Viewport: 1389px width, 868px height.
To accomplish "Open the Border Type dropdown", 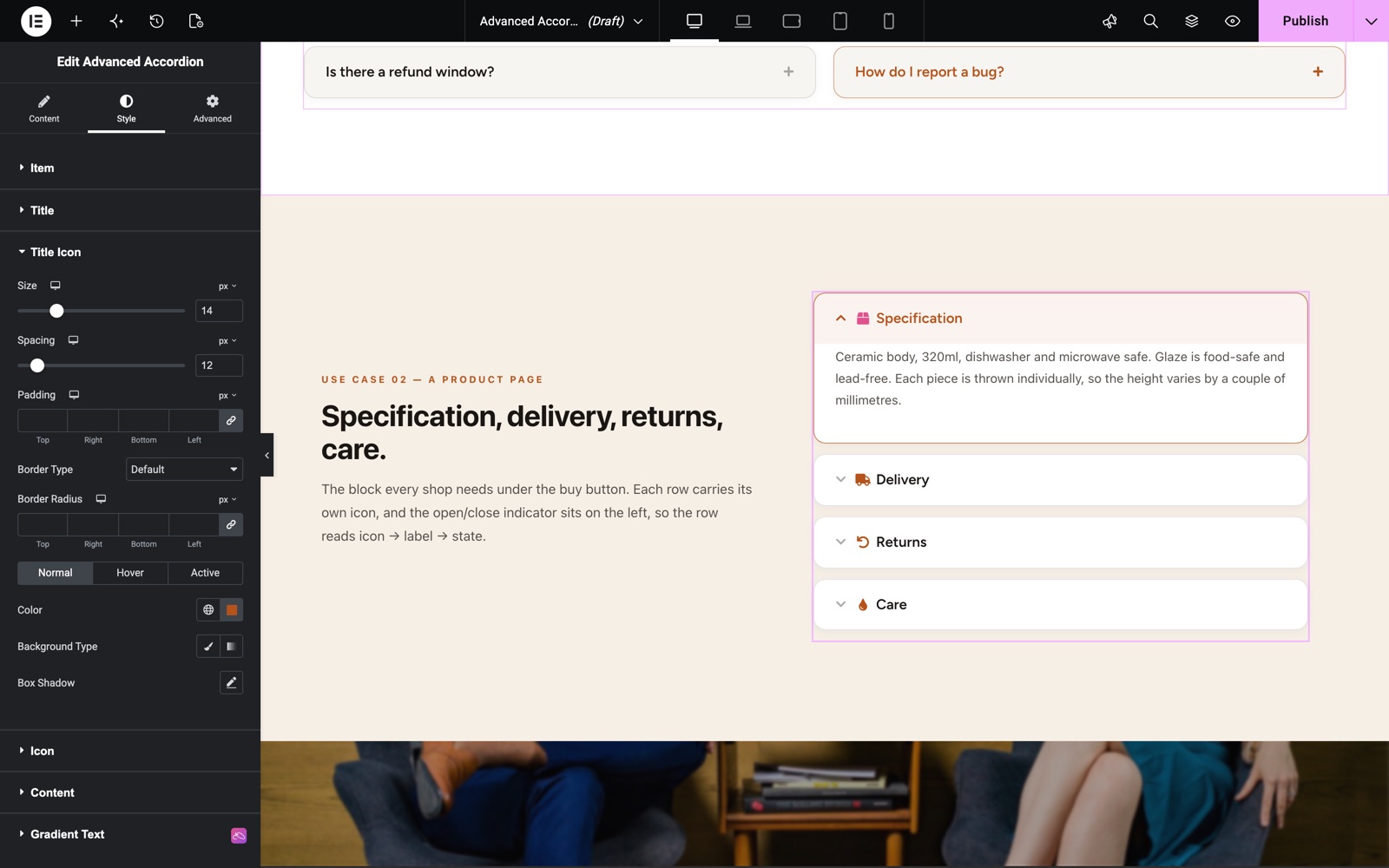I will click(x=184, y=470).
